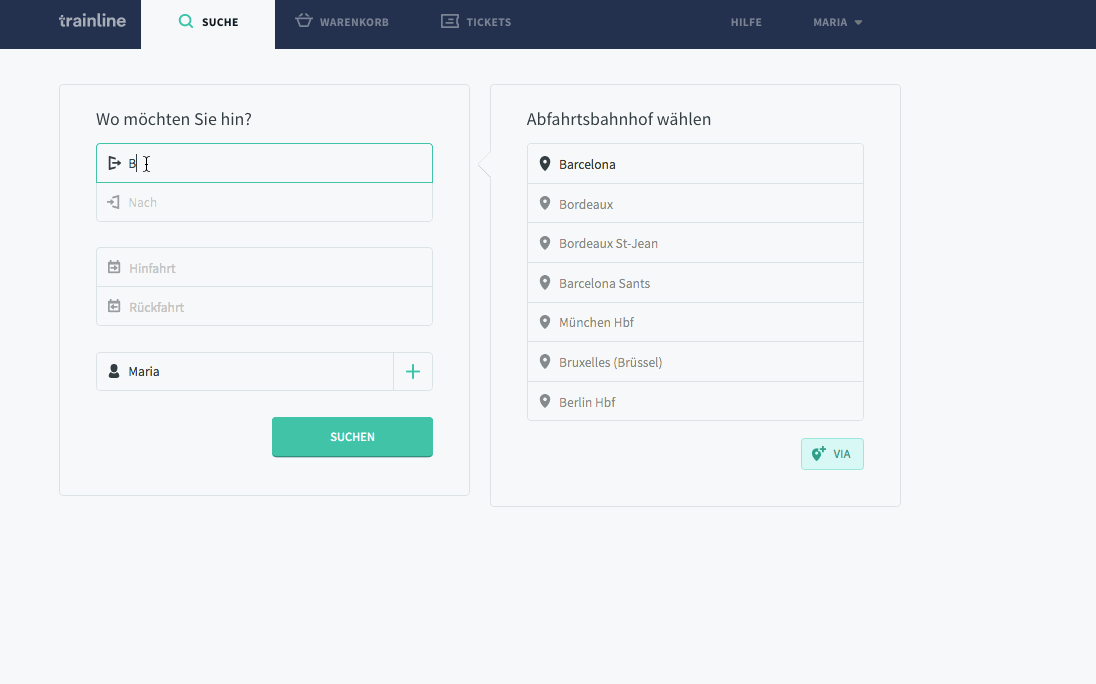Click the search magnifier icon in Suche tab
The image size is (1096, 684).
coord(185,21)
